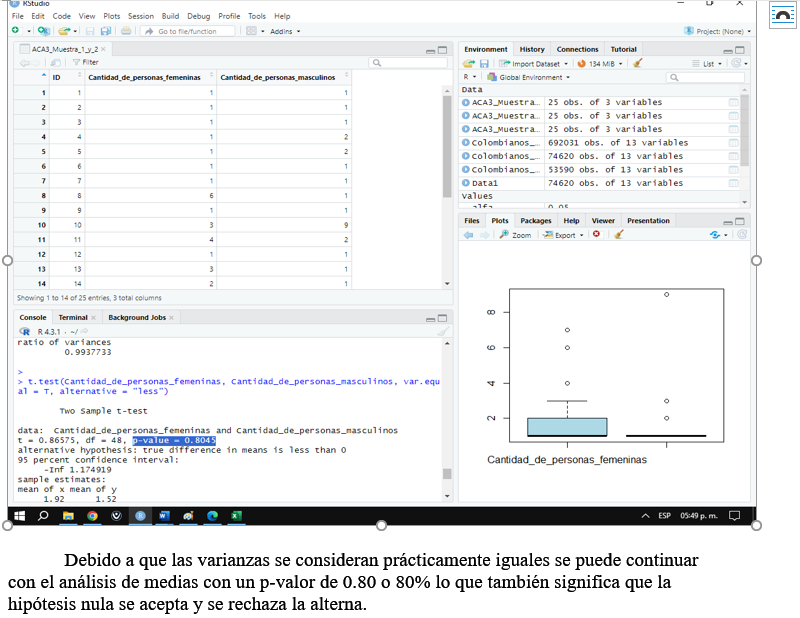Click the taskbar Search magnifier icon
The image size is (800, 618).
[x=43, y=515]
